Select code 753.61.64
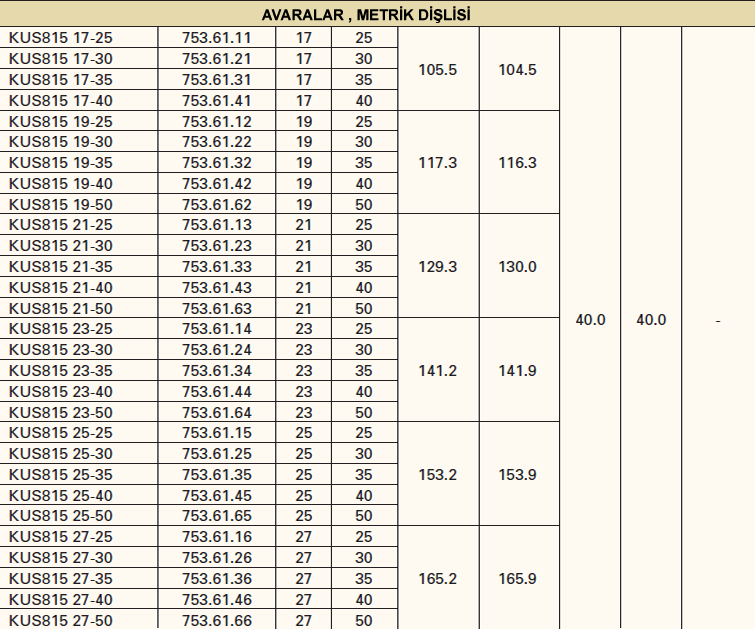This screenshot has height=629, width=755. click(x=217, y=413)
